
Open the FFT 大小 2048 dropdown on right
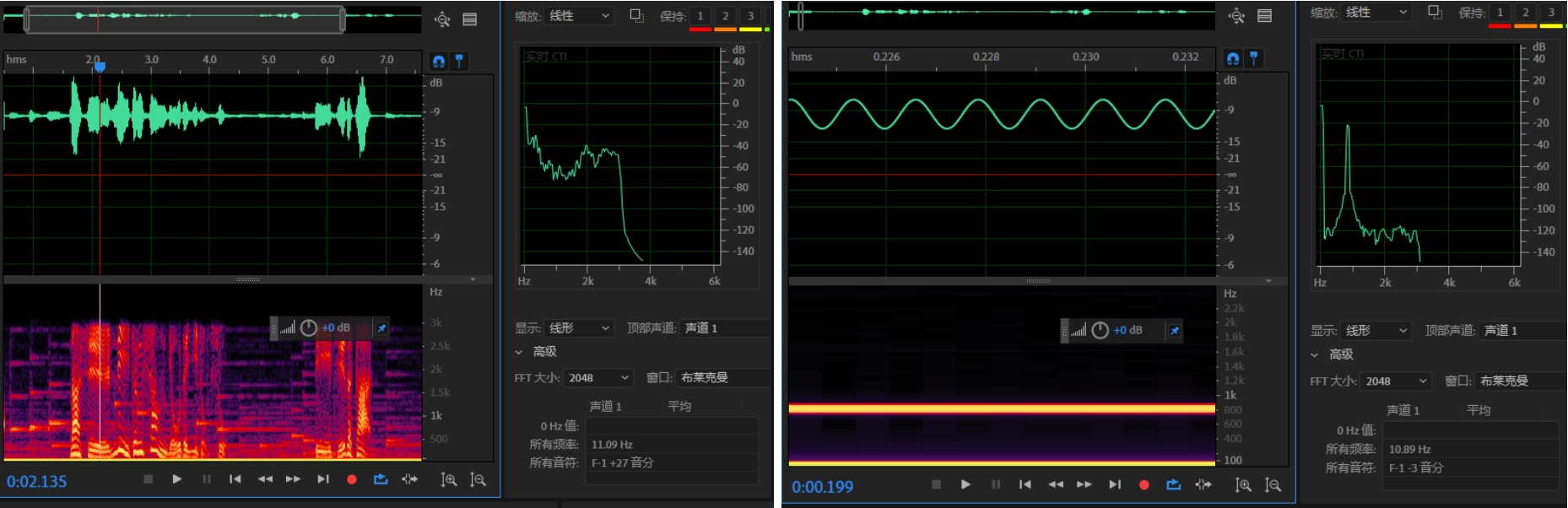(x=1398, y=381)
